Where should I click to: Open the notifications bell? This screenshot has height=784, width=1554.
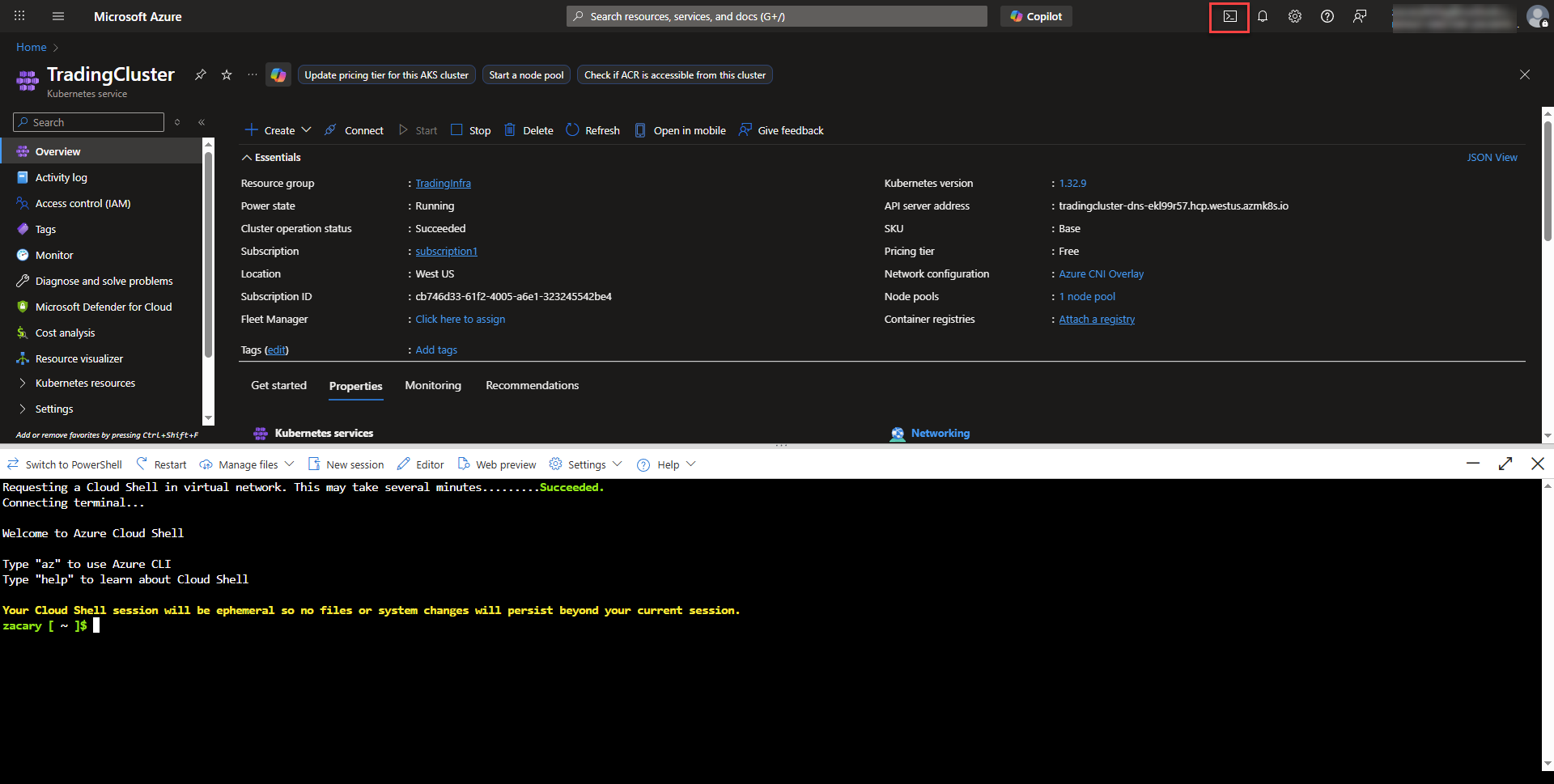[1262, 17]
